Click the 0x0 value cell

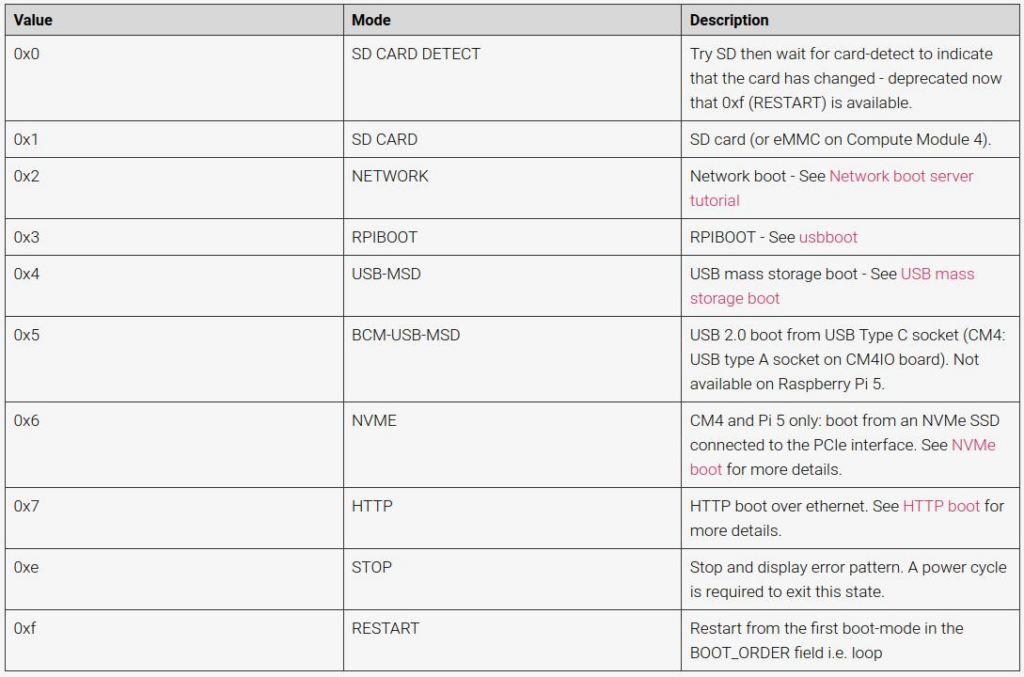click(x=174, y=78)
